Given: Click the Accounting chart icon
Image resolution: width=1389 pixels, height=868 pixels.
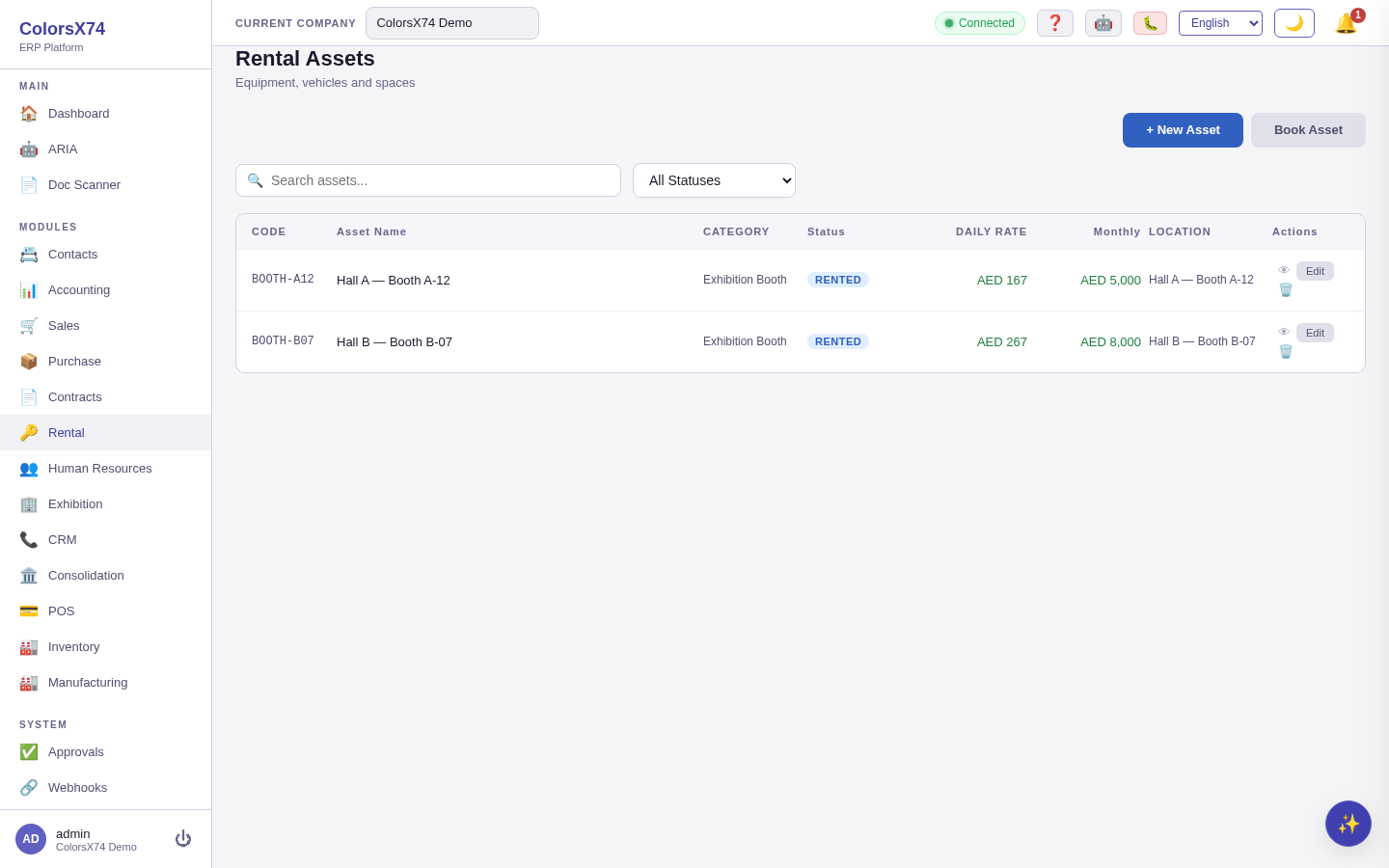Looking at the screenshot, I should 29,289.
